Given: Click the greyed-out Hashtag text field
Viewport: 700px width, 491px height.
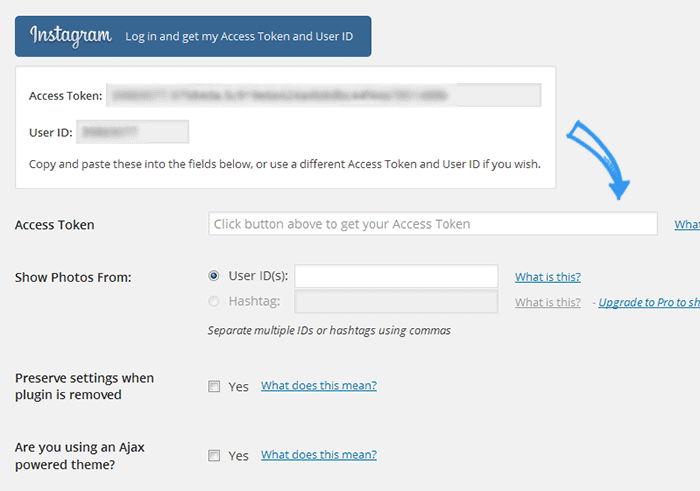Looking at the screenshot, I should (x=396, y=302).
